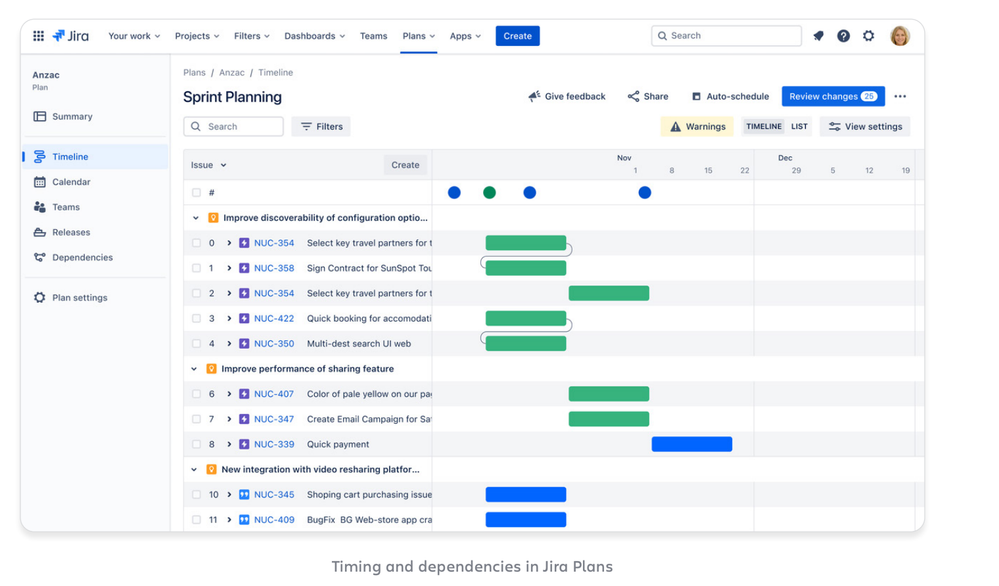Open the Projects dropdown
The image size is (999, 586).
[197, 36]
